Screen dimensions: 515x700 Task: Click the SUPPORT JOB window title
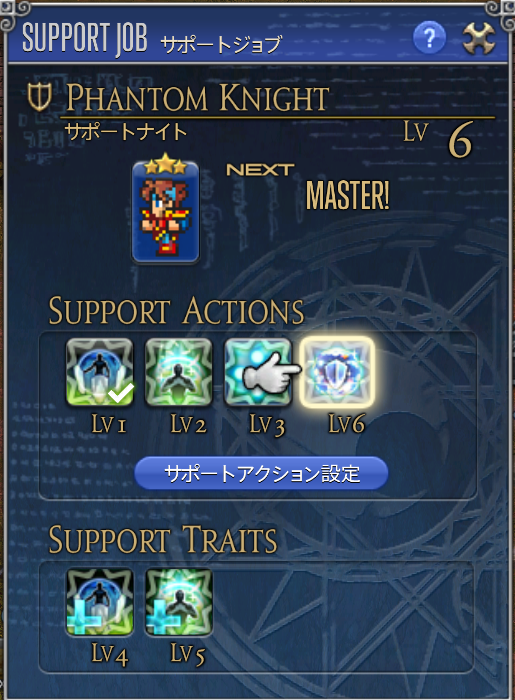[x=85, y=38]
